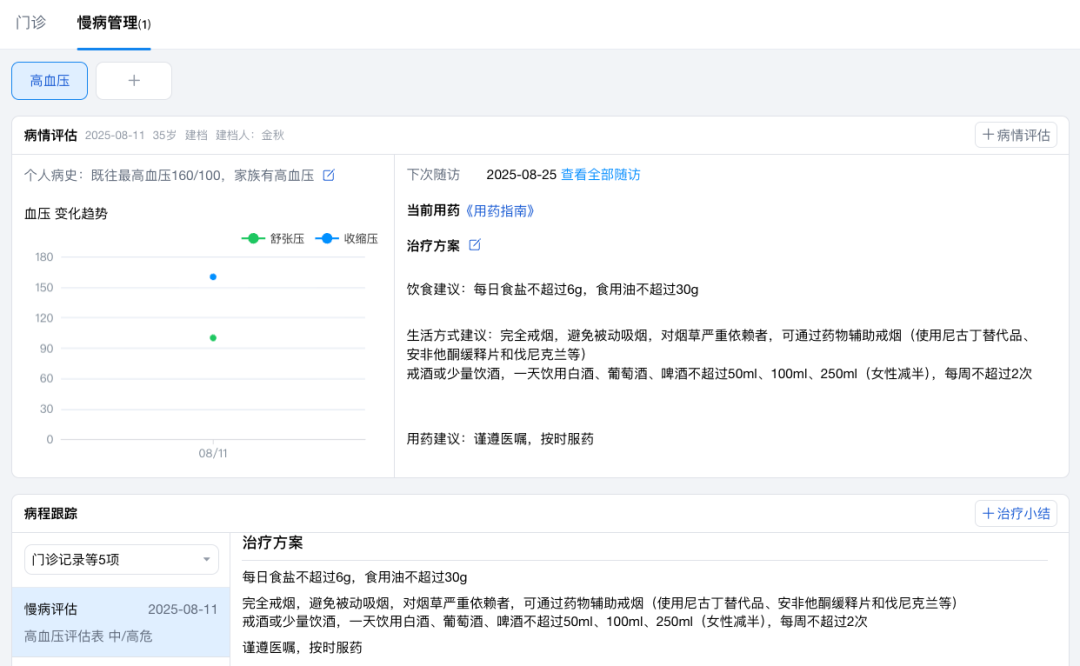Image resolution: width=1080 pixels, height=666 pixels.
Task: Click the plus icon on 治疗小结 button
Action: (x=989, y=512)
